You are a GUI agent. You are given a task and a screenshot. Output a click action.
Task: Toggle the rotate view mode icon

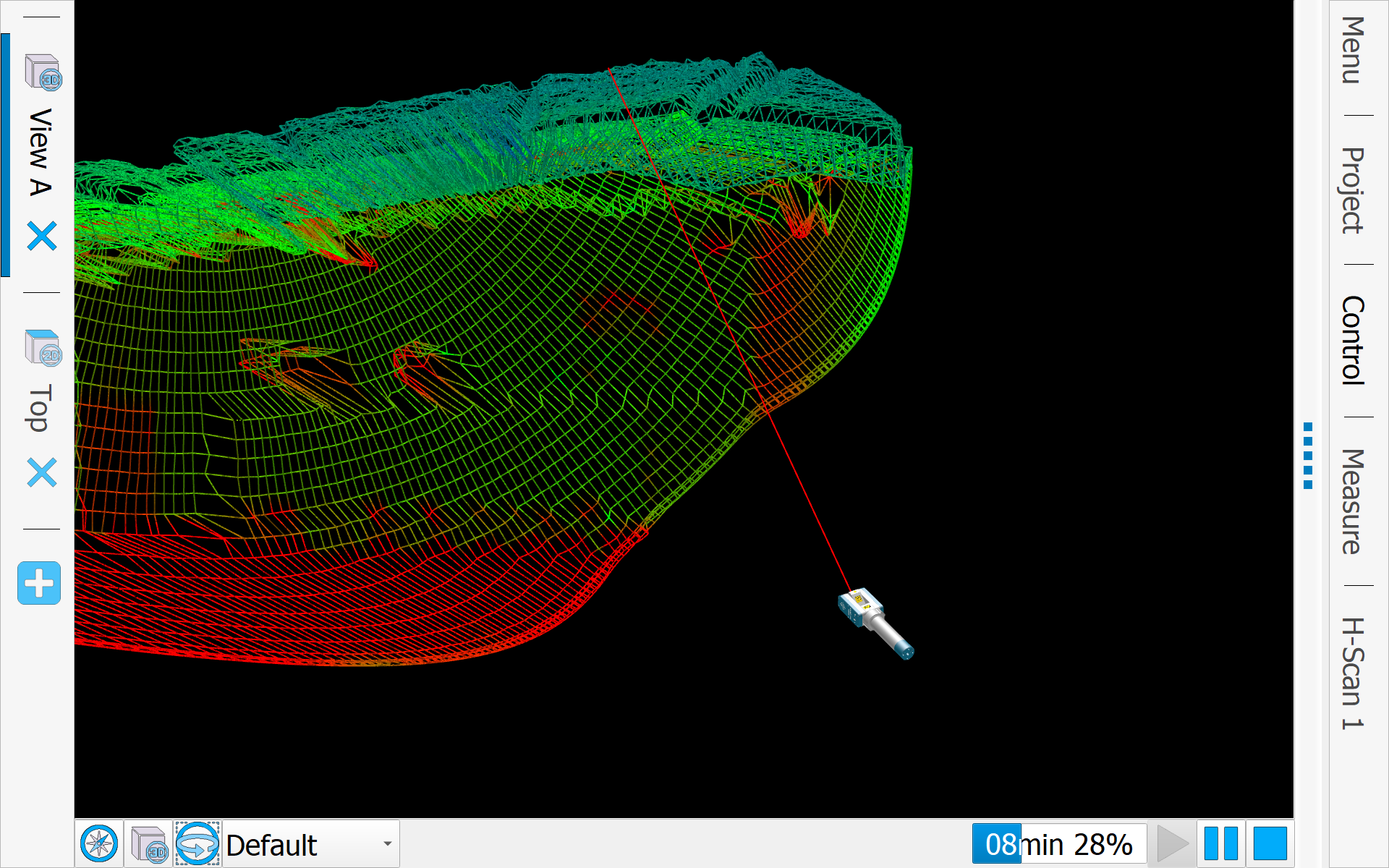click(197, 843)
